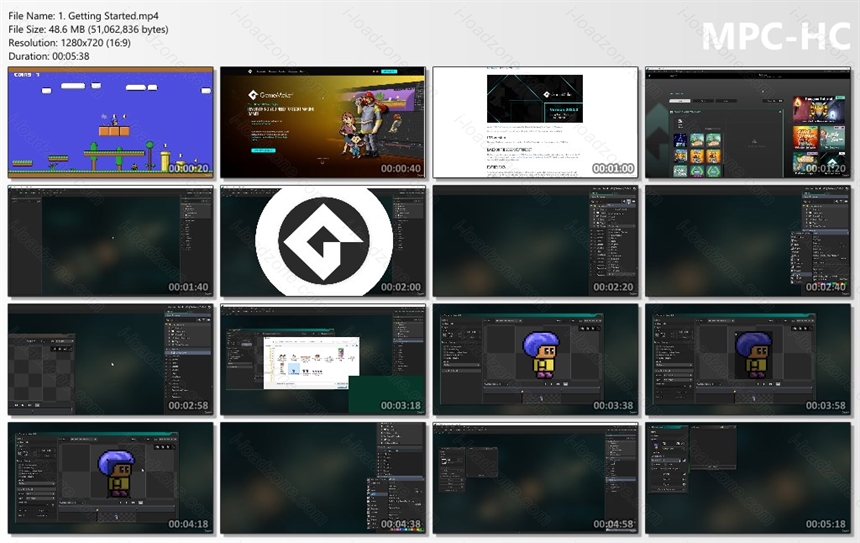Open the thumbnail stamped 00:04:58
This screenshot has height=543, width=860.
pyautogui.click(x=535, y=478)
